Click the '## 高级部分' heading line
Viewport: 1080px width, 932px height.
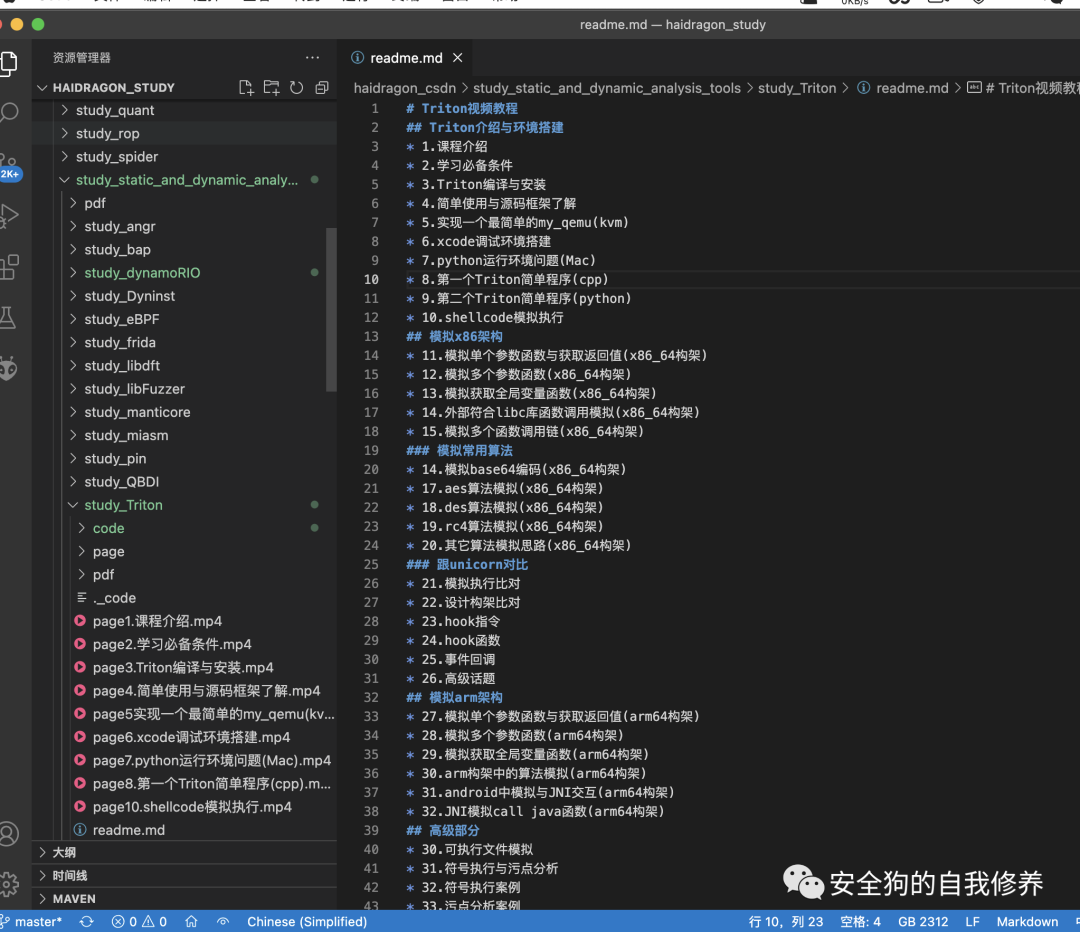click(442, 830)
